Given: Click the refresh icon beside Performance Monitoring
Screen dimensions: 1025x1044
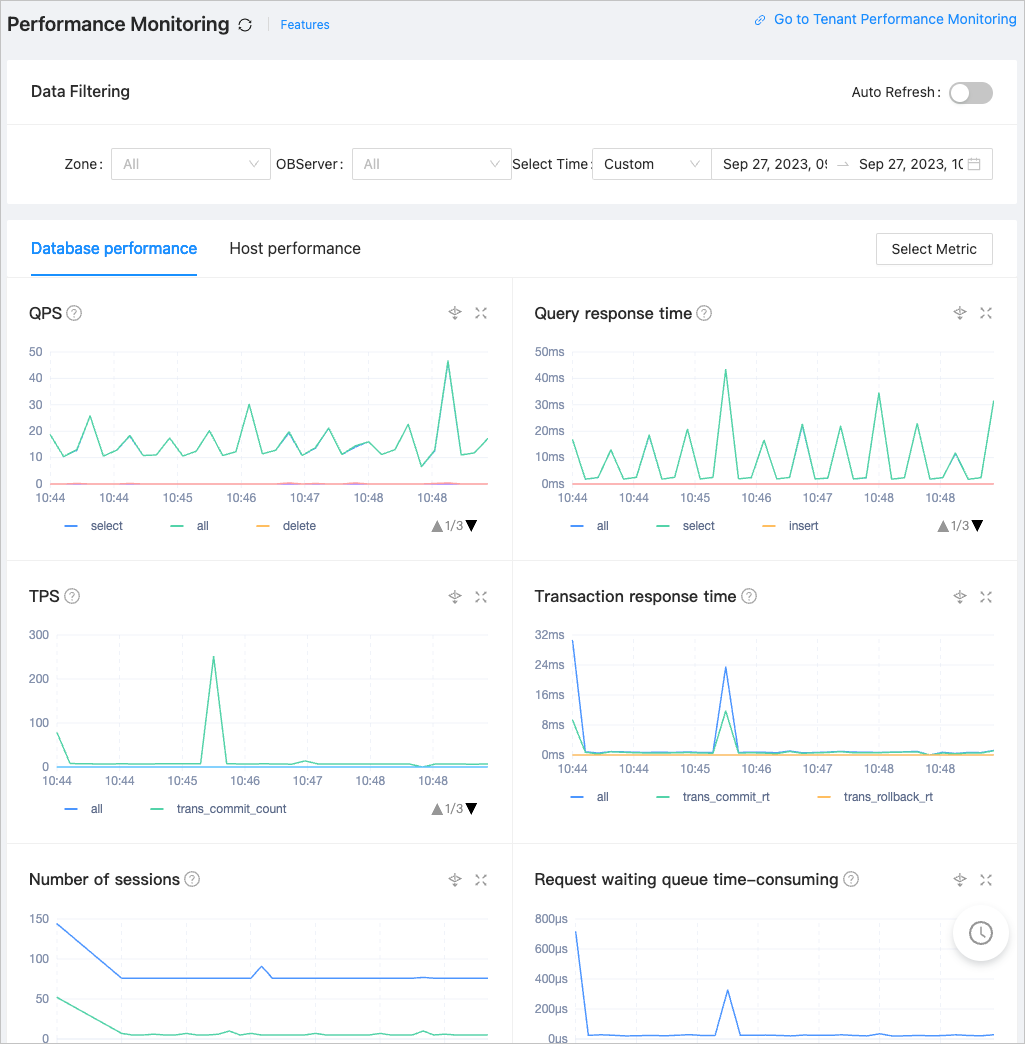Looking at the screenshot, I should [x=246, y=25].
